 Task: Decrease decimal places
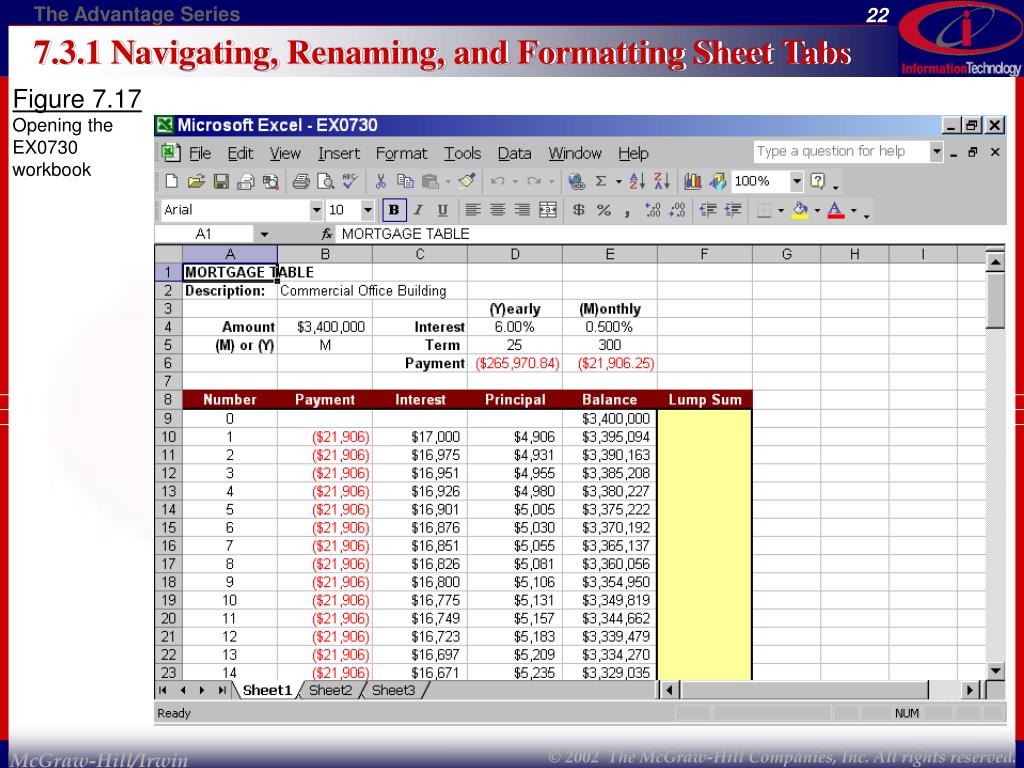point(677,210)
